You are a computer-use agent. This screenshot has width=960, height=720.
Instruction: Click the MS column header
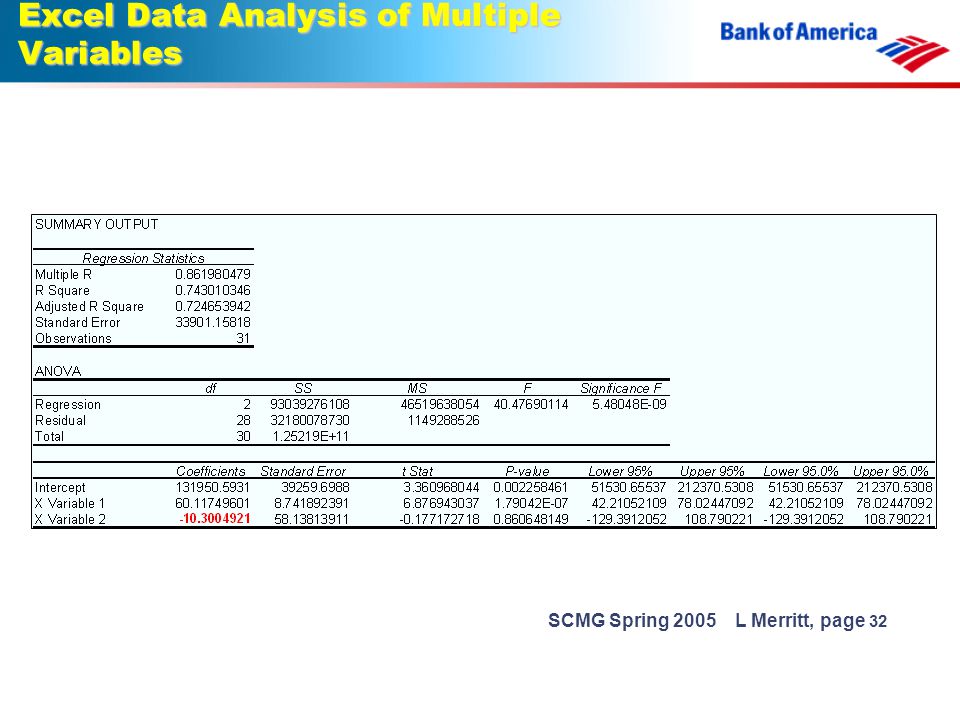(417, 388)
